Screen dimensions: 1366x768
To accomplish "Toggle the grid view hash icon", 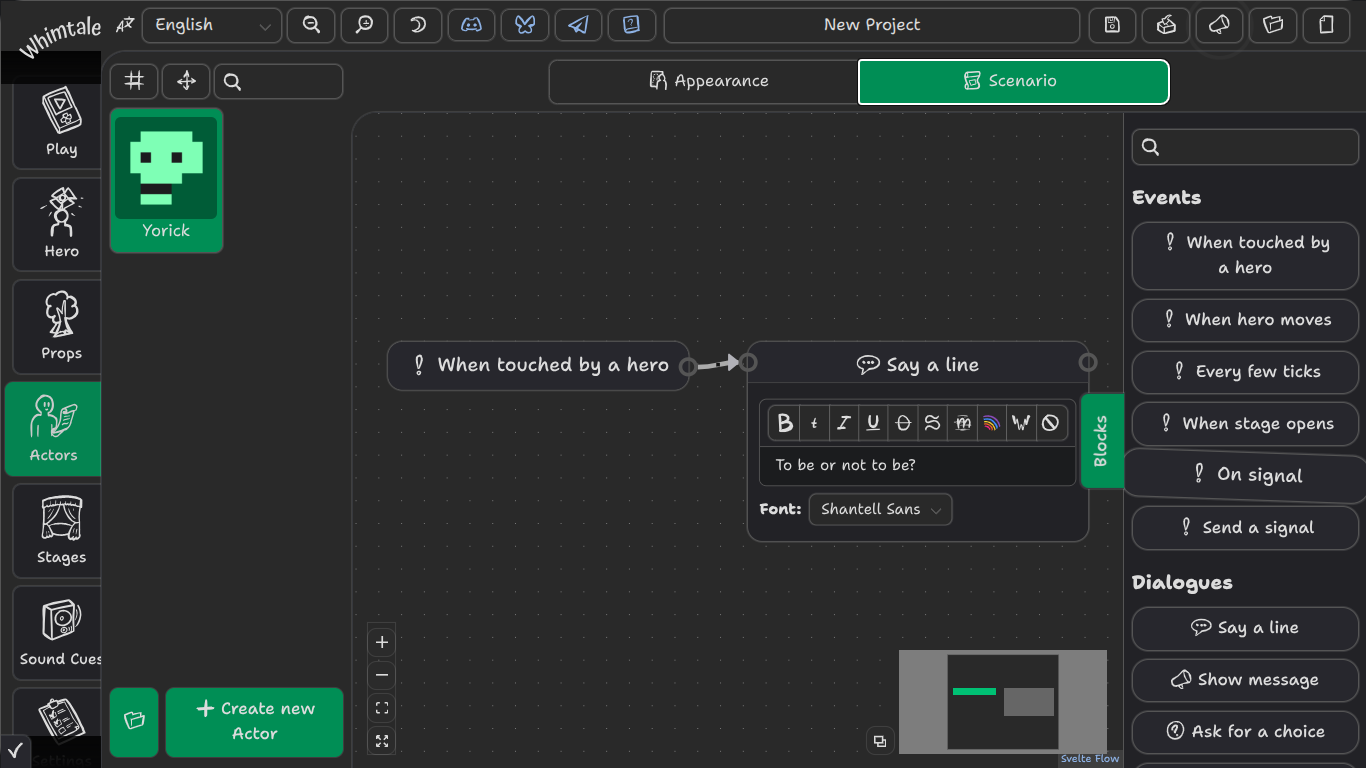I will click(134, 81).
